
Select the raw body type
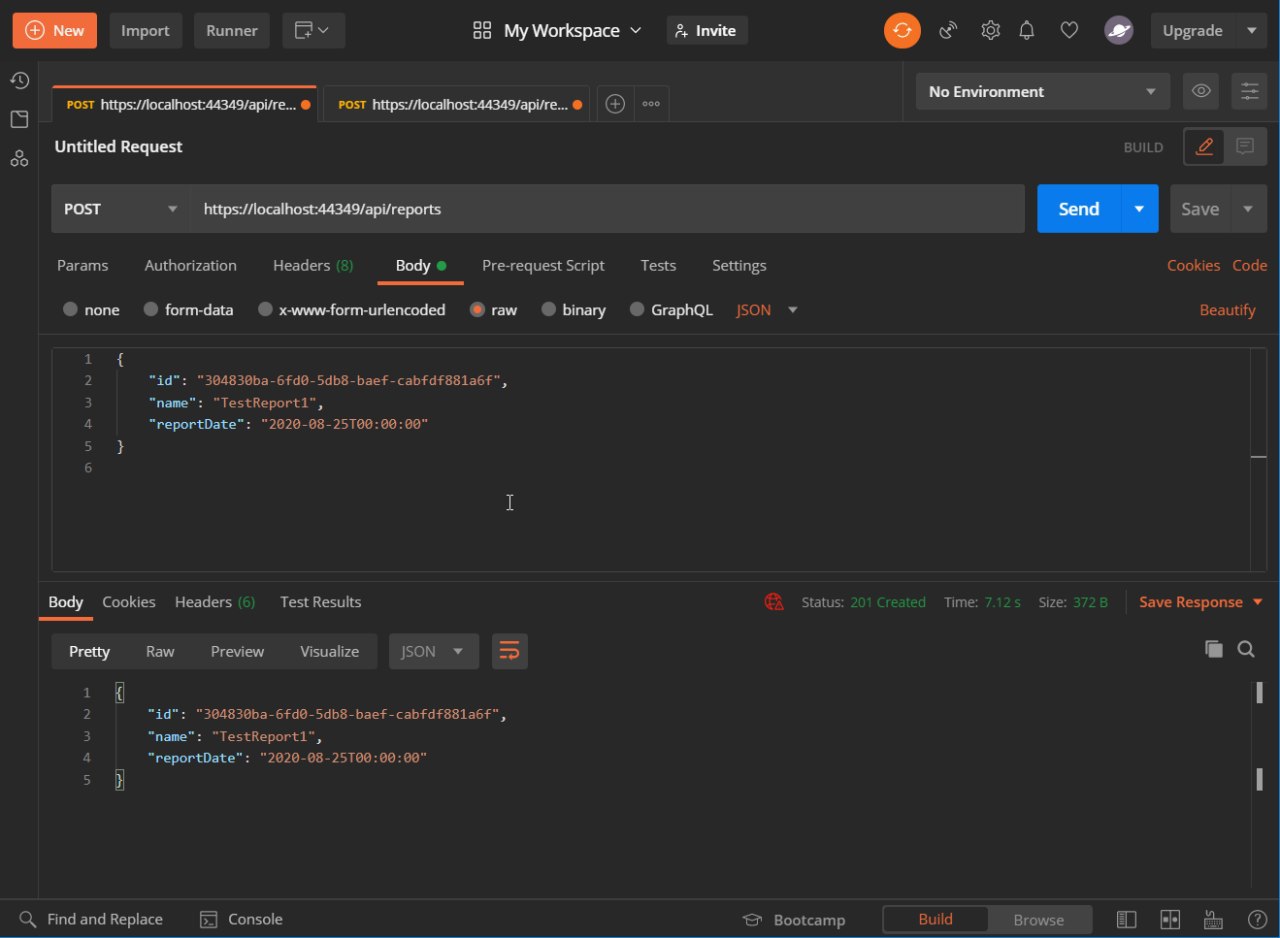click(493, 310)
